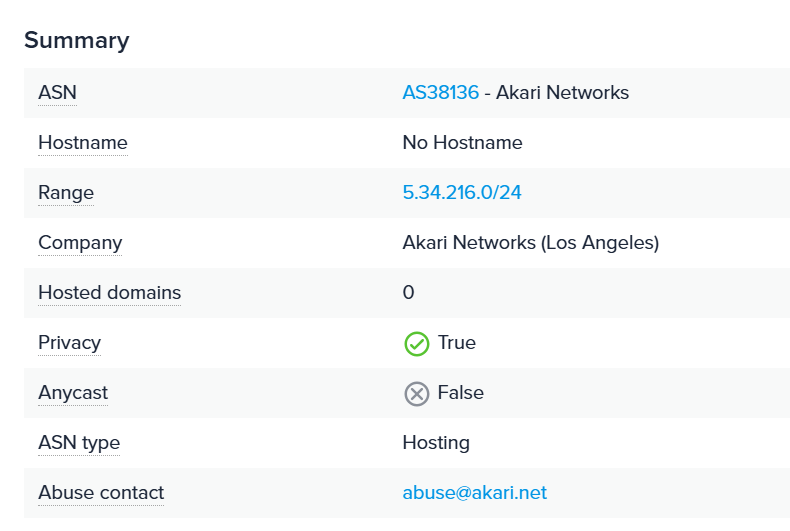Open the 5.34.216.0/24 range link

[462, 193]
